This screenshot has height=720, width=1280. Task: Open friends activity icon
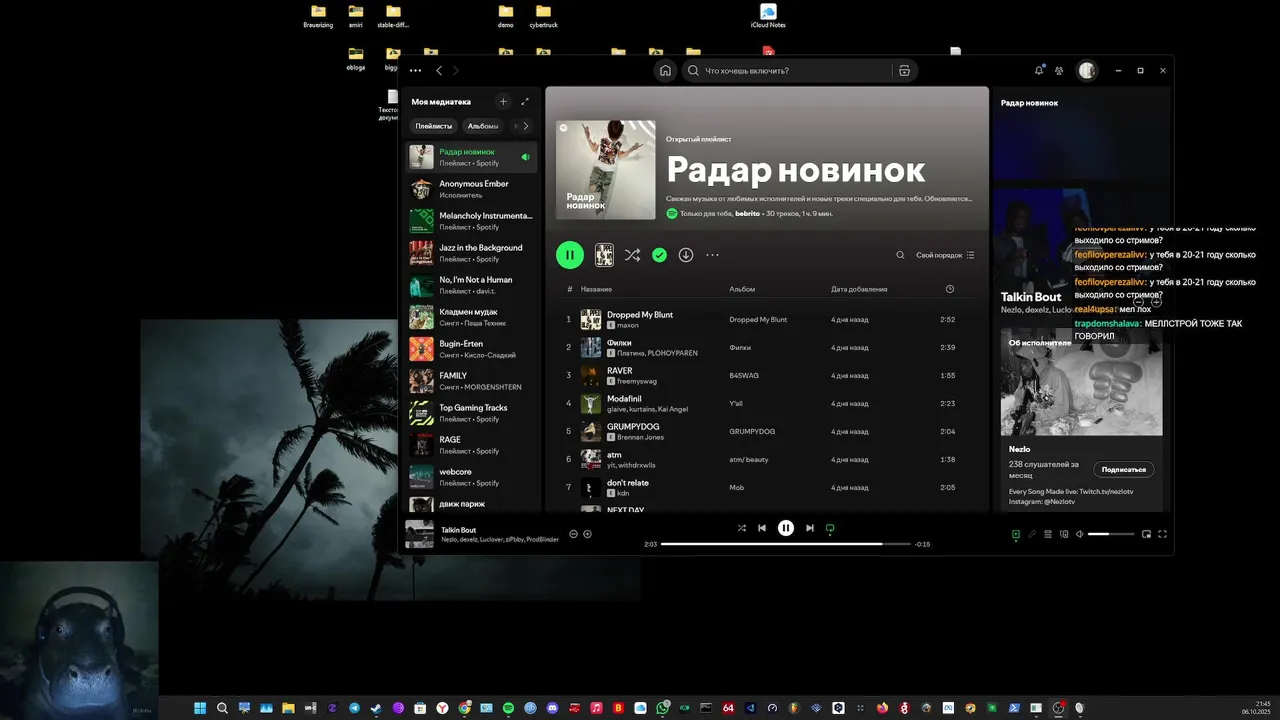click(1059, 71)
